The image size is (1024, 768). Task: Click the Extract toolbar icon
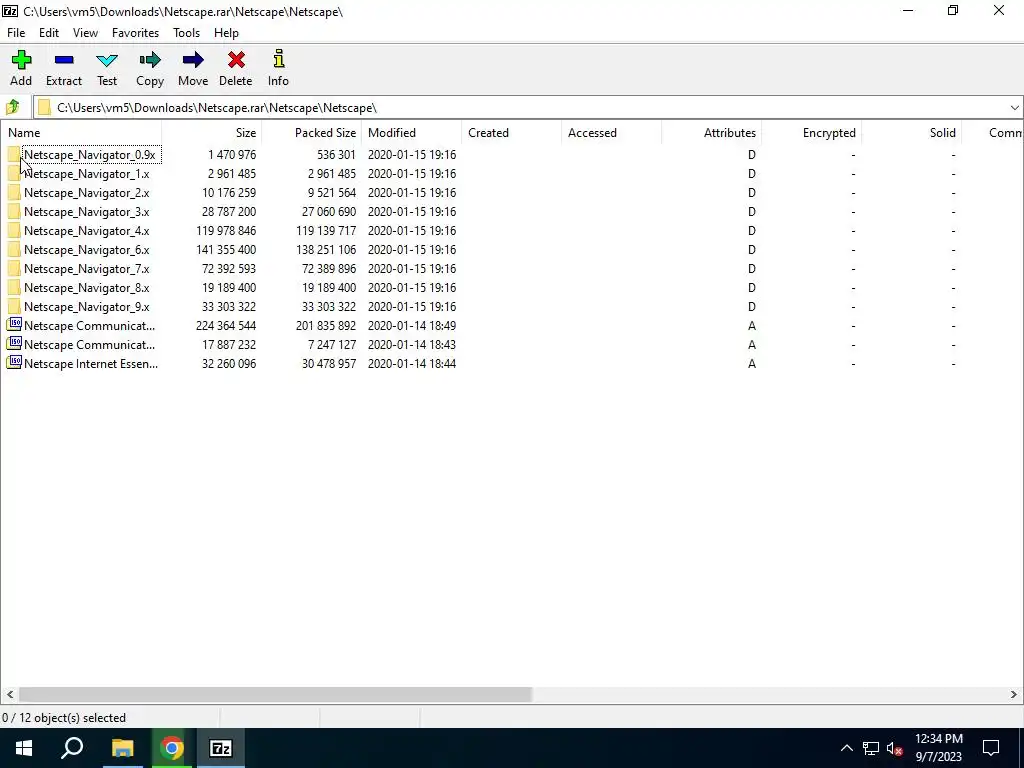(x=63, y=68)
